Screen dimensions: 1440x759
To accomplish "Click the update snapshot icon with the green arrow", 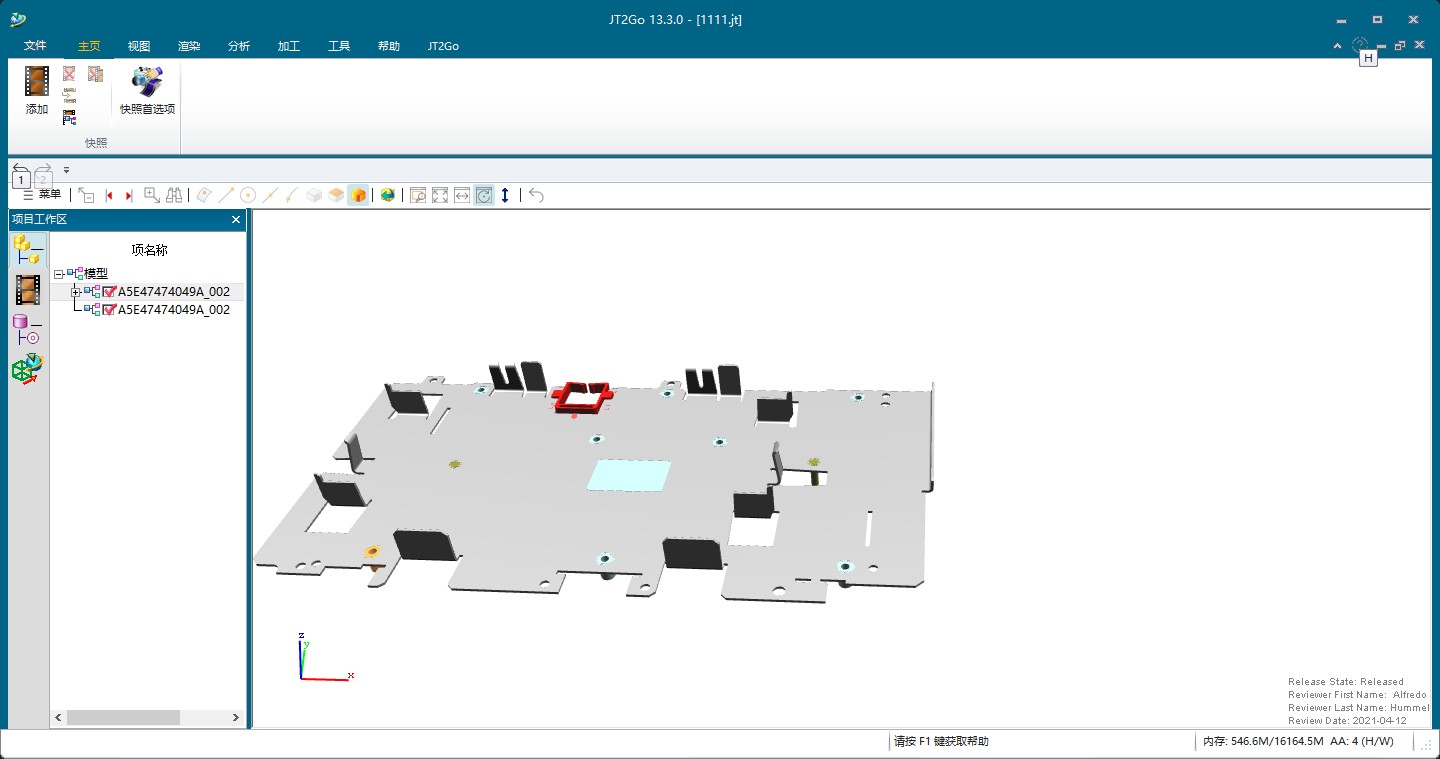I will coord(69,96).
